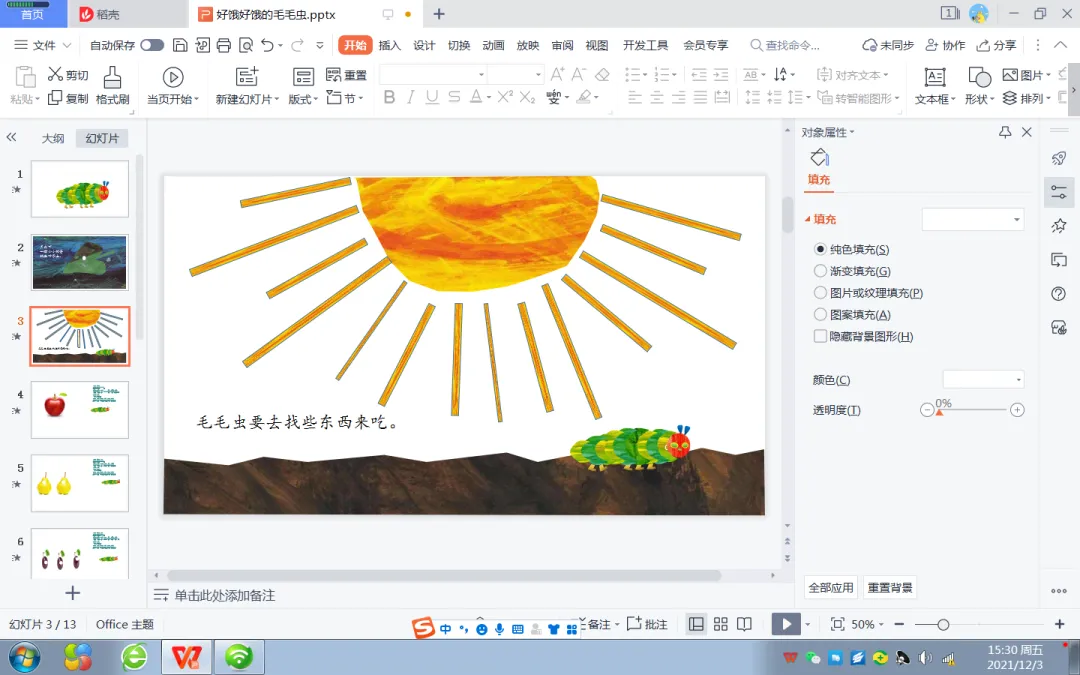Viewport: 1080px width, 675px height.
Task: Open Layout (版式) dropdown
Action: coord(303,99)
